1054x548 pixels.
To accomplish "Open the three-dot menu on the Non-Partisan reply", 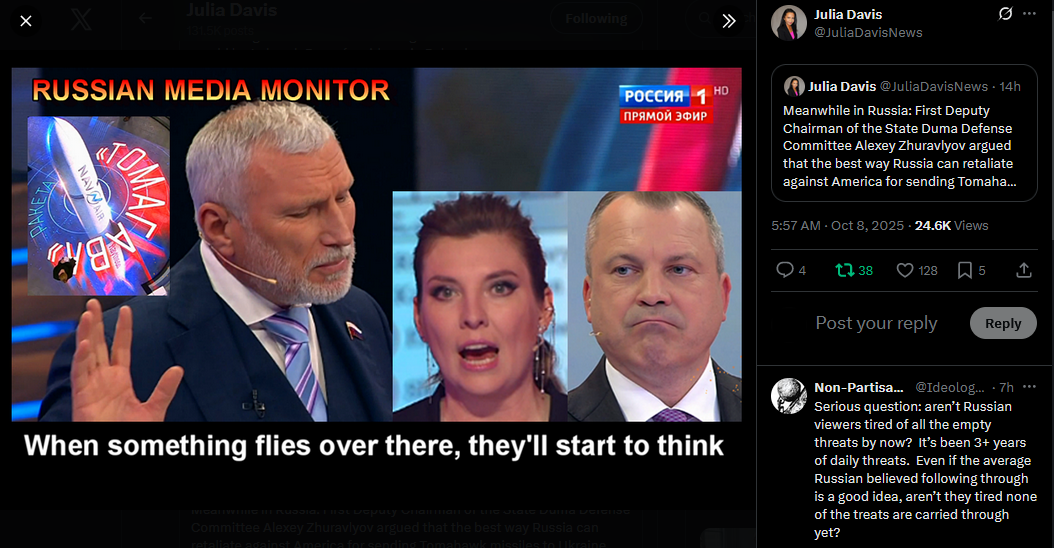I will 1029,387.
